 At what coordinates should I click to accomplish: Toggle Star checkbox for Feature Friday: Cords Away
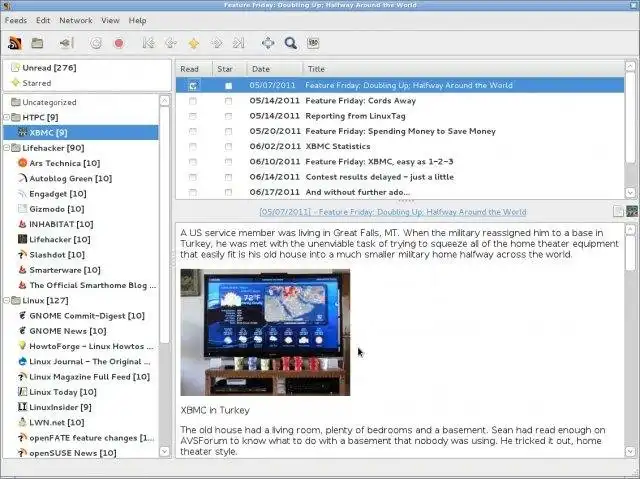(x=228, y=101)
